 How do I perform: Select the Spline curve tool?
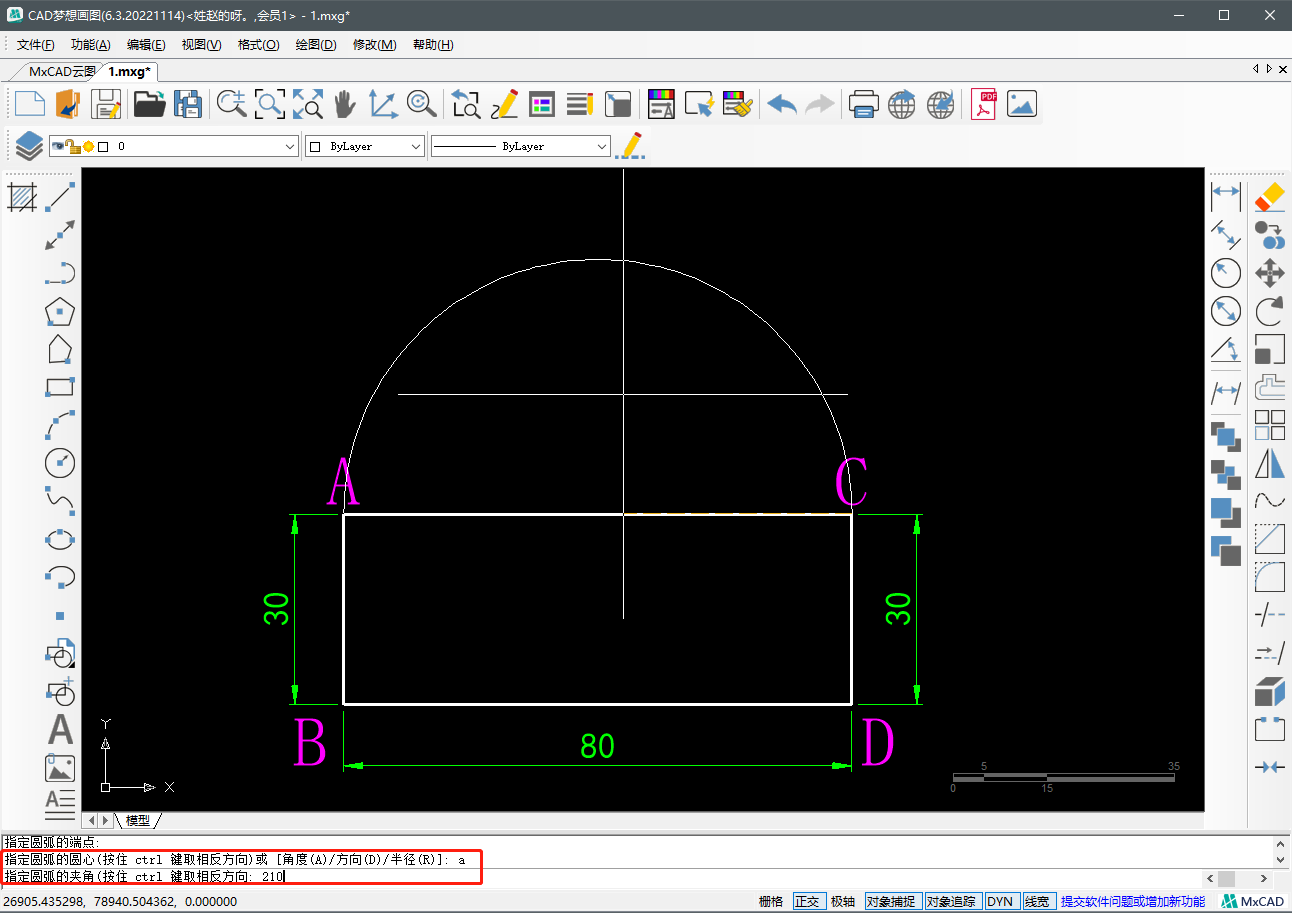(61, 499)
